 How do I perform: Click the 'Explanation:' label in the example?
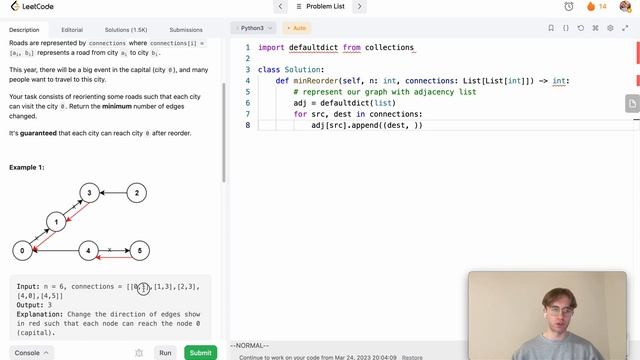pos(40,314)
